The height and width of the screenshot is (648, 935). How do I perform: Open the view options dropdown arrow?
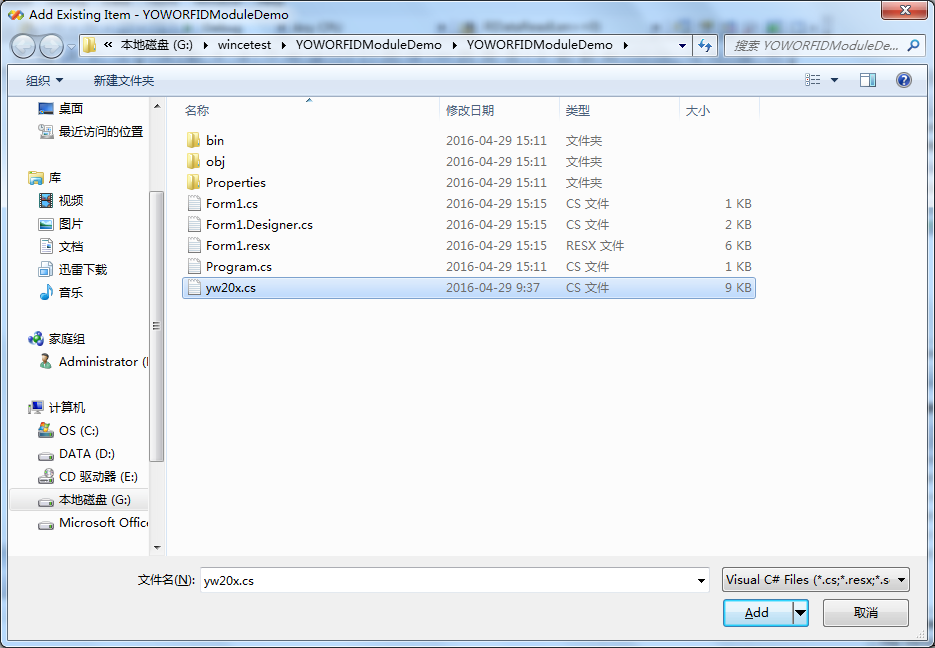[x=835, y=80]
